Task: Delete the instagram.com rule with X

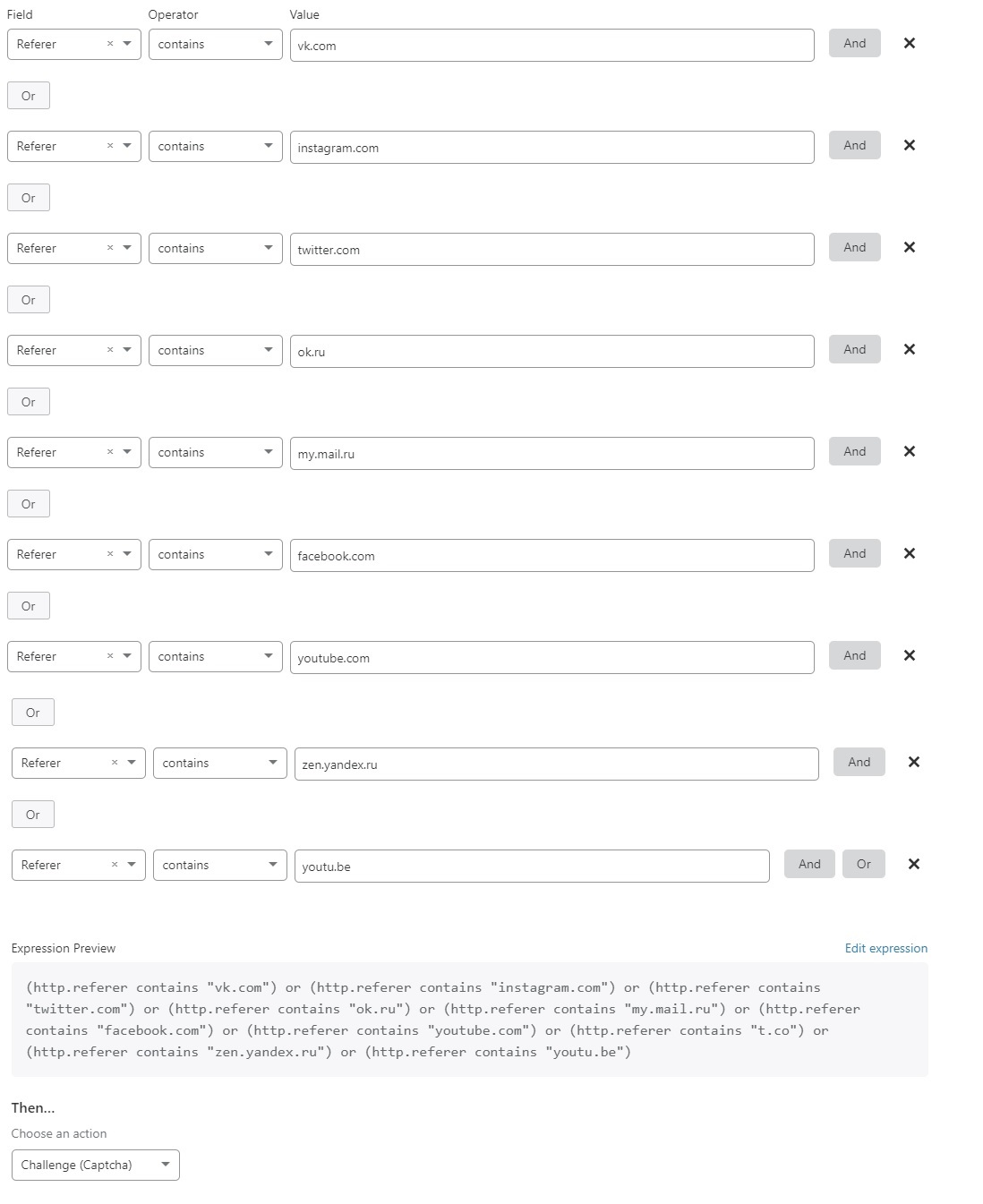Action: click(x=910, y=145)
